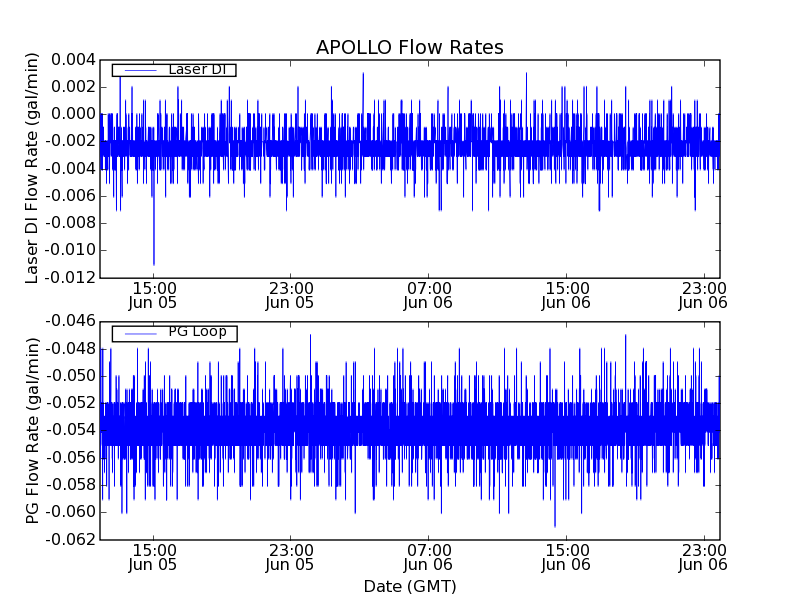800x600 pixels.
Task: Click the deepest Laser DI spike near -0.011
Action: point(153,262)
